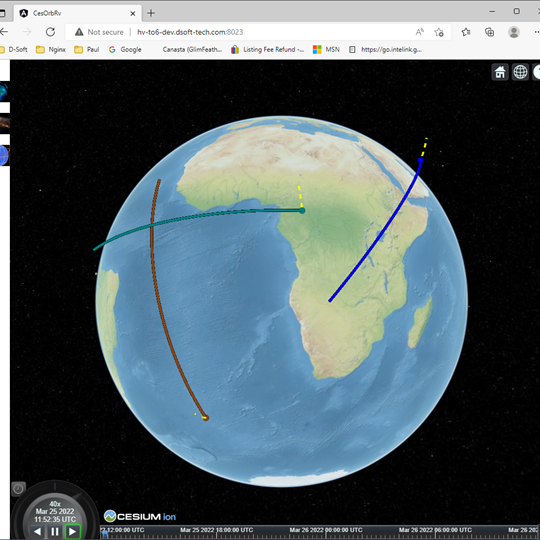
Task: Open the Canasta (GlimFeath... bookmark
Action: click(192, 50)
